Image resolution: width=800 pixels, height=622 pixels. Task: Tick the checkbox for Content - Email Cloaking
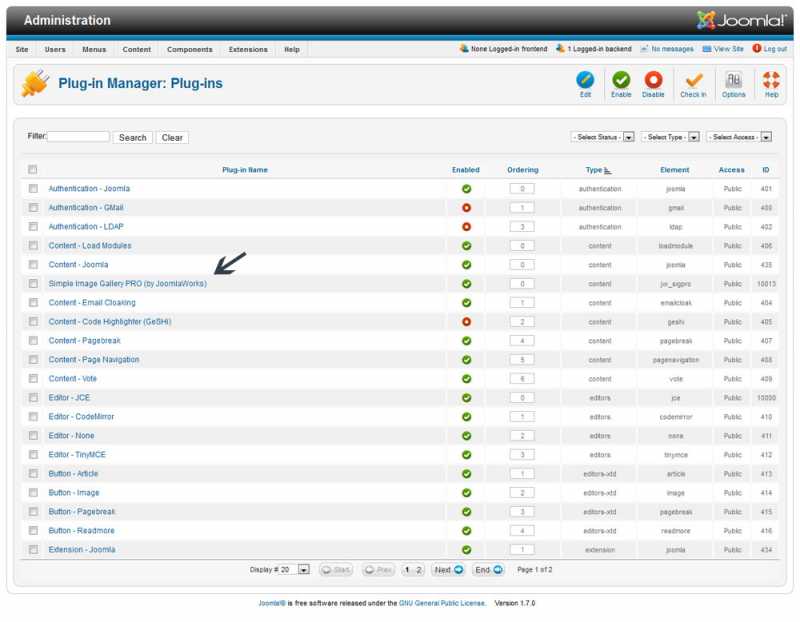pyautogui.click(x=33, y=303)
